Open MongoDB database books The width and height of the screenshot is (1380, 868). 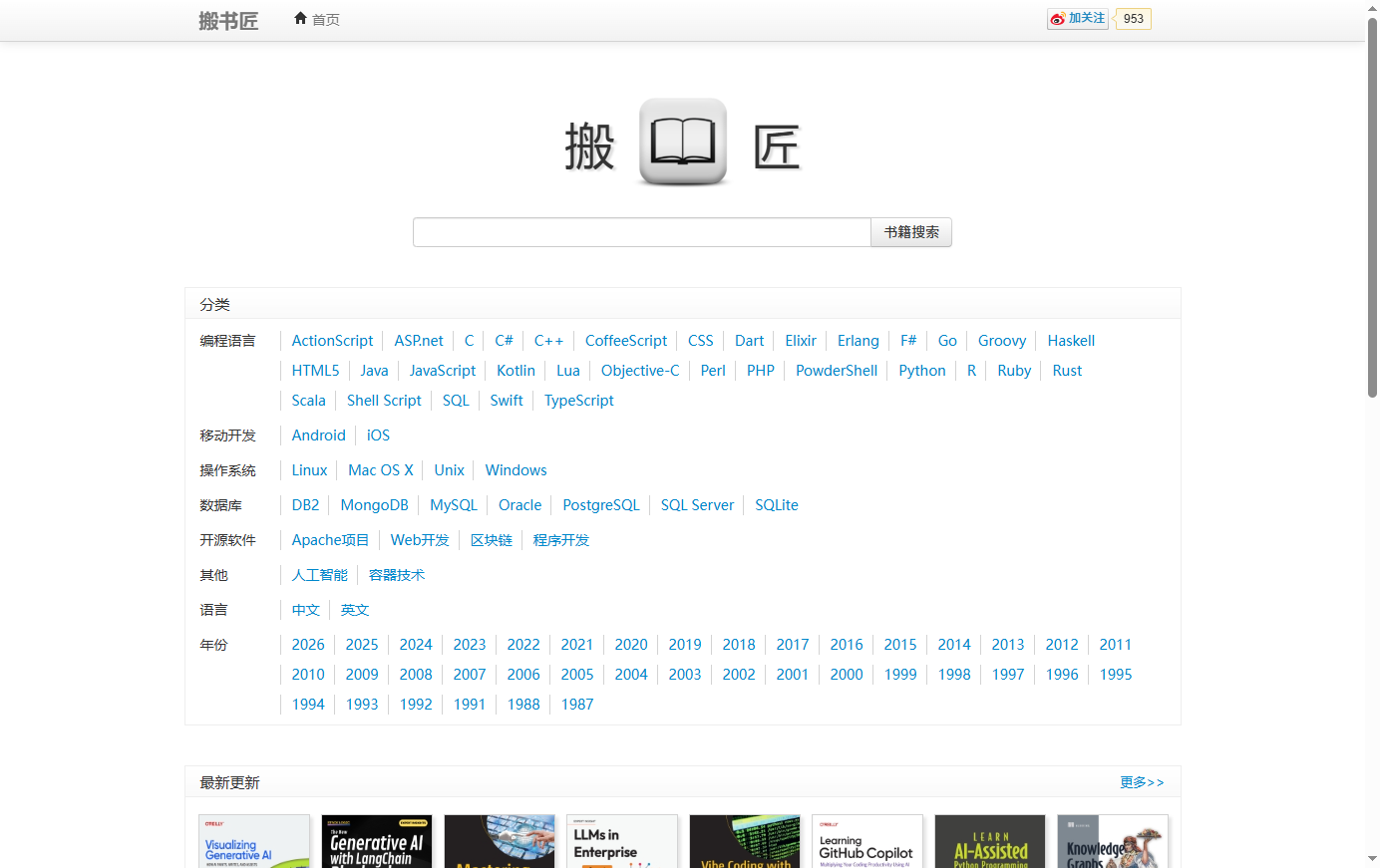pos(375,505)
